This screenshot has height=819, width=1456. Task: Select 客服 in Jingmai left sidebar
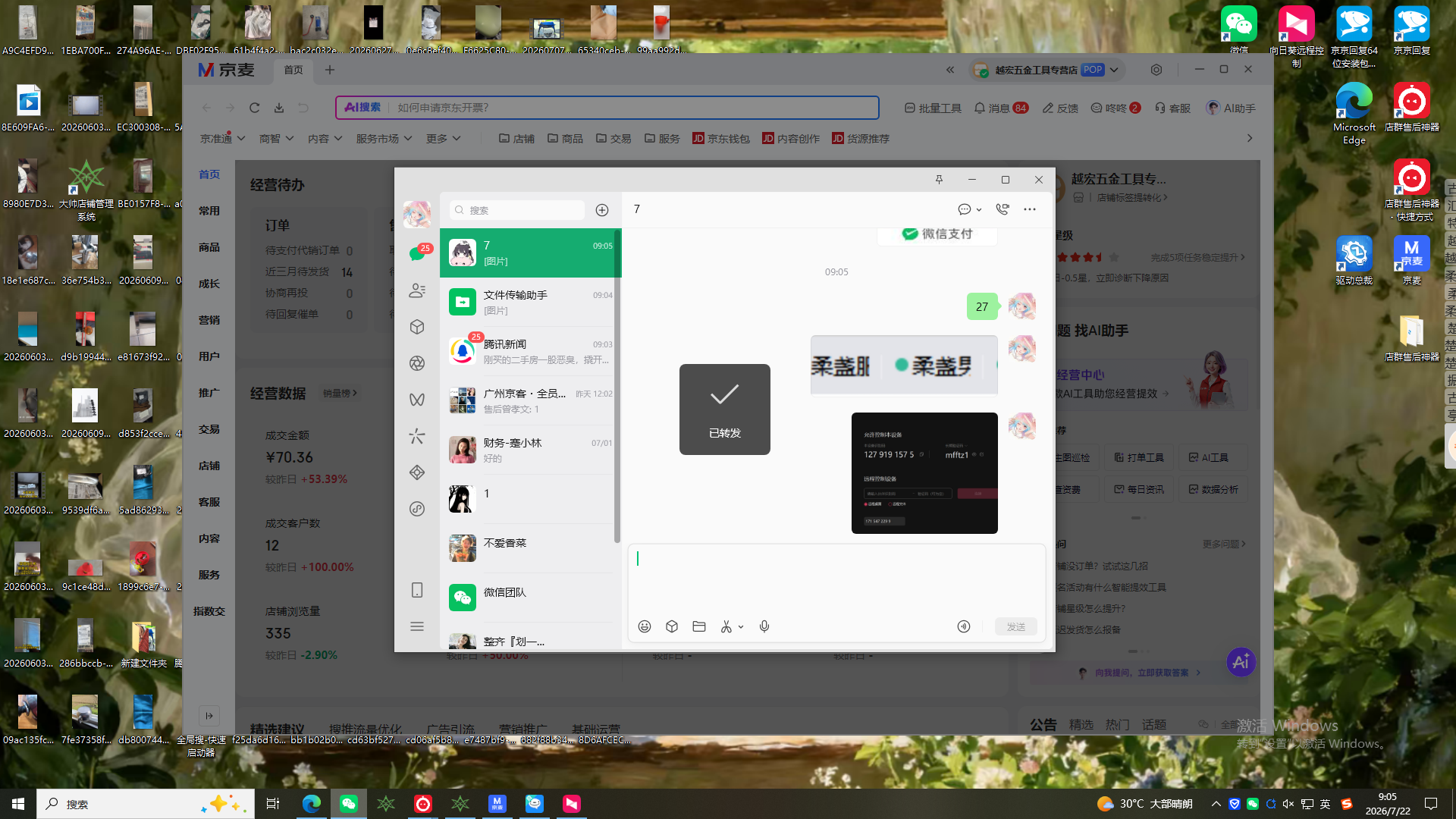(x=209, y=502)
